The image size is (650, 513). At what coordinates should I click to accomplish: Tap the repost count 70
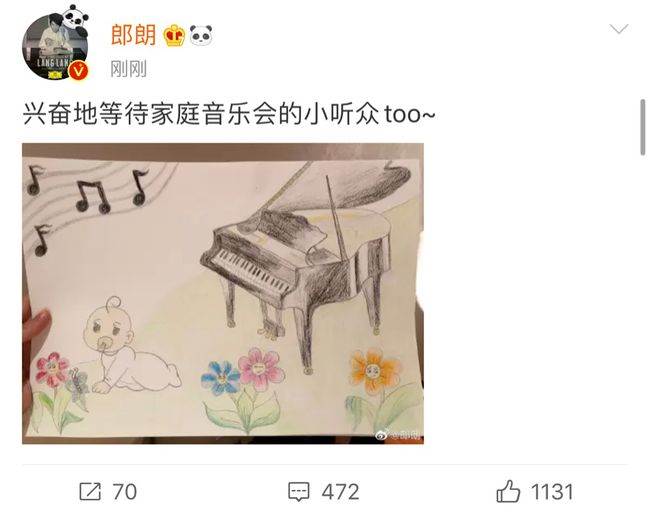coord(124,492)
